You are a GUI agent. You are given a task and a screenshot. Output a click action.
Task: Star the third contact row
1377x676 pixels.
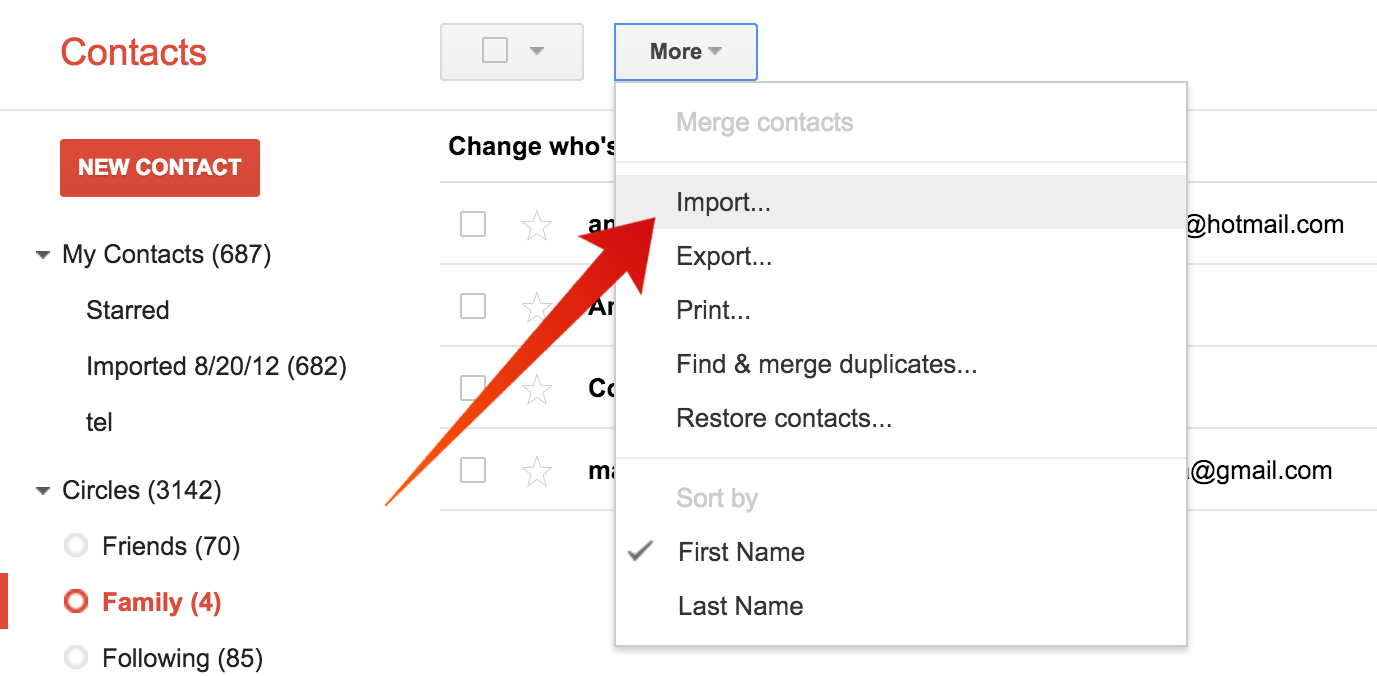click(x=537, y=389)
